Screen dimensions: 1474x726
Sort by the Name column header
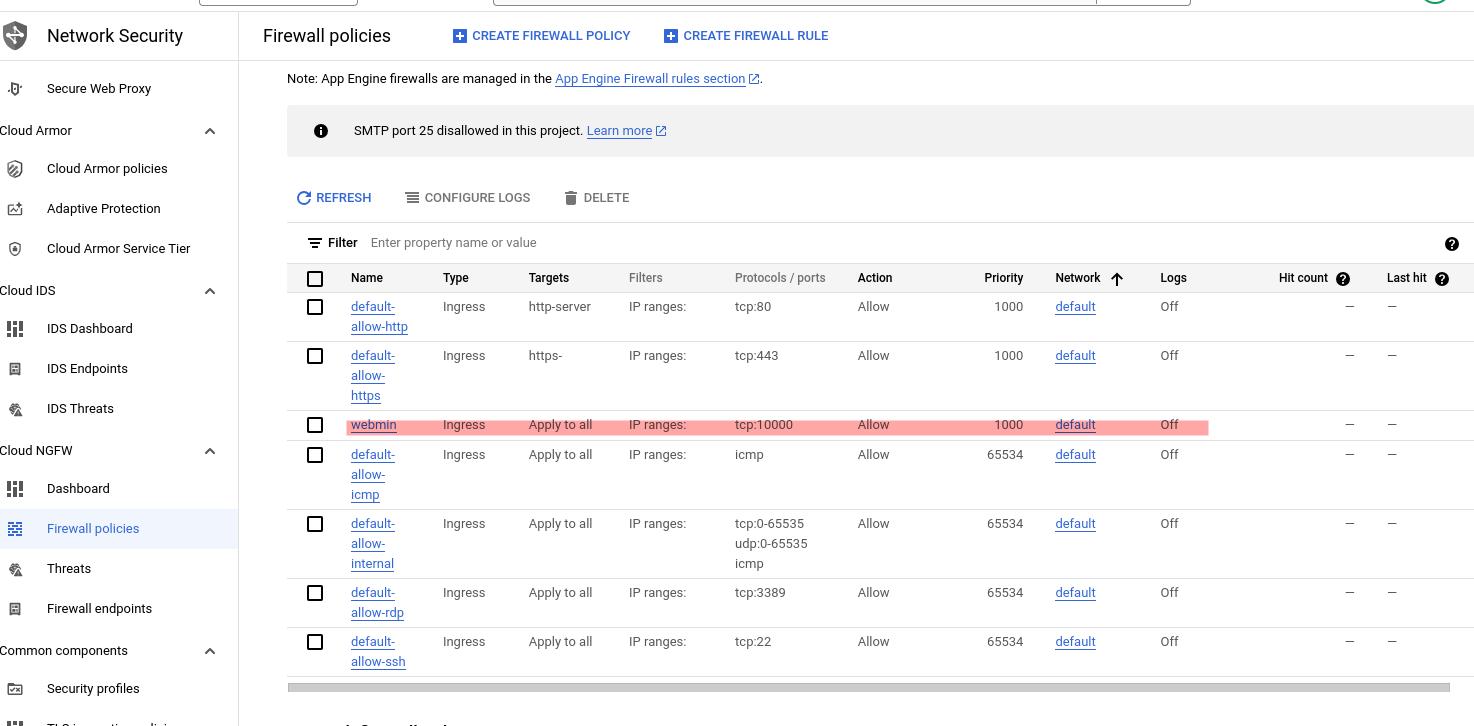(367, 278)
